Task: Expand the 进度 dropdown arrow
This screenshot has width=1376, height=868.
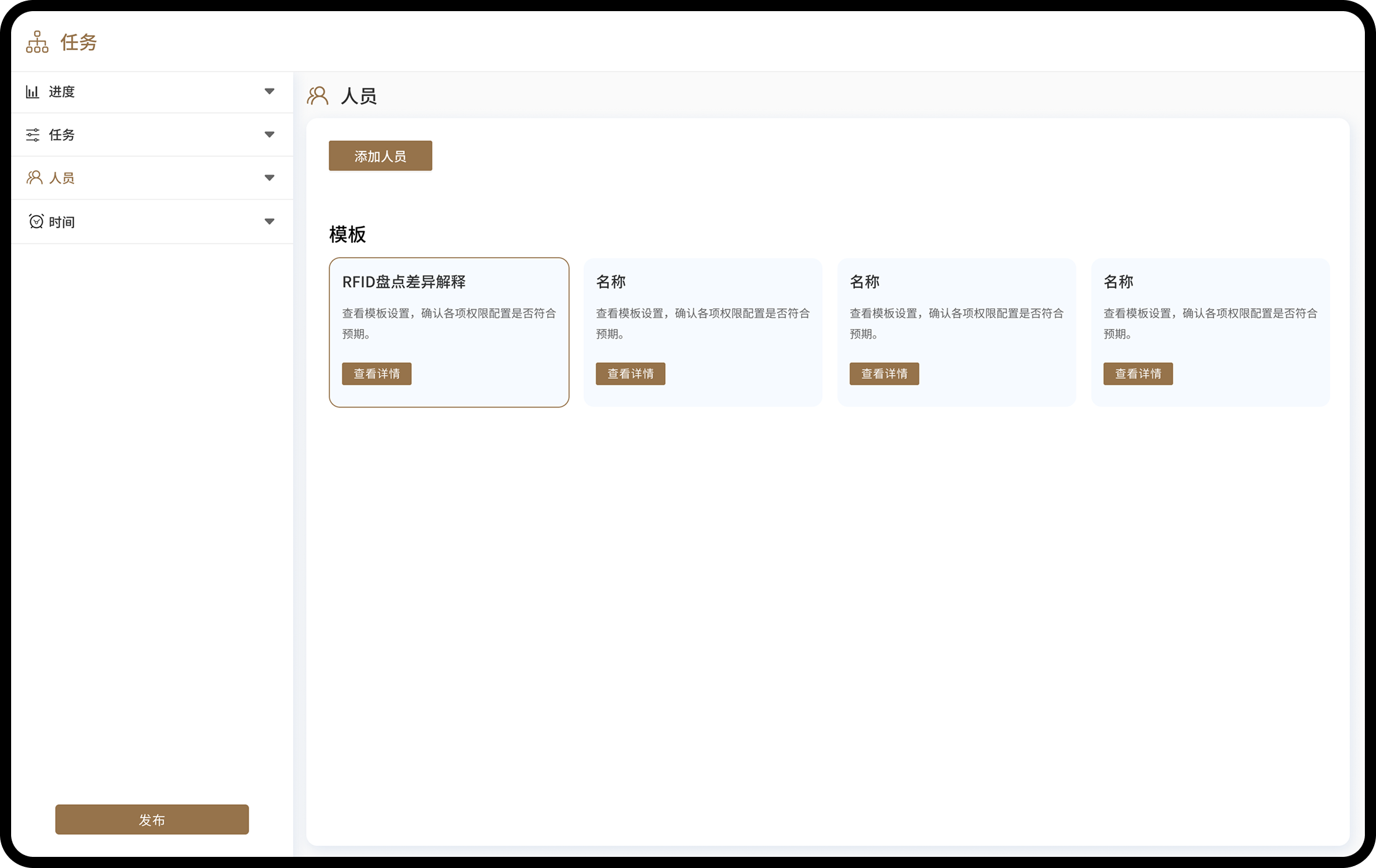Action: click(270, 91)
